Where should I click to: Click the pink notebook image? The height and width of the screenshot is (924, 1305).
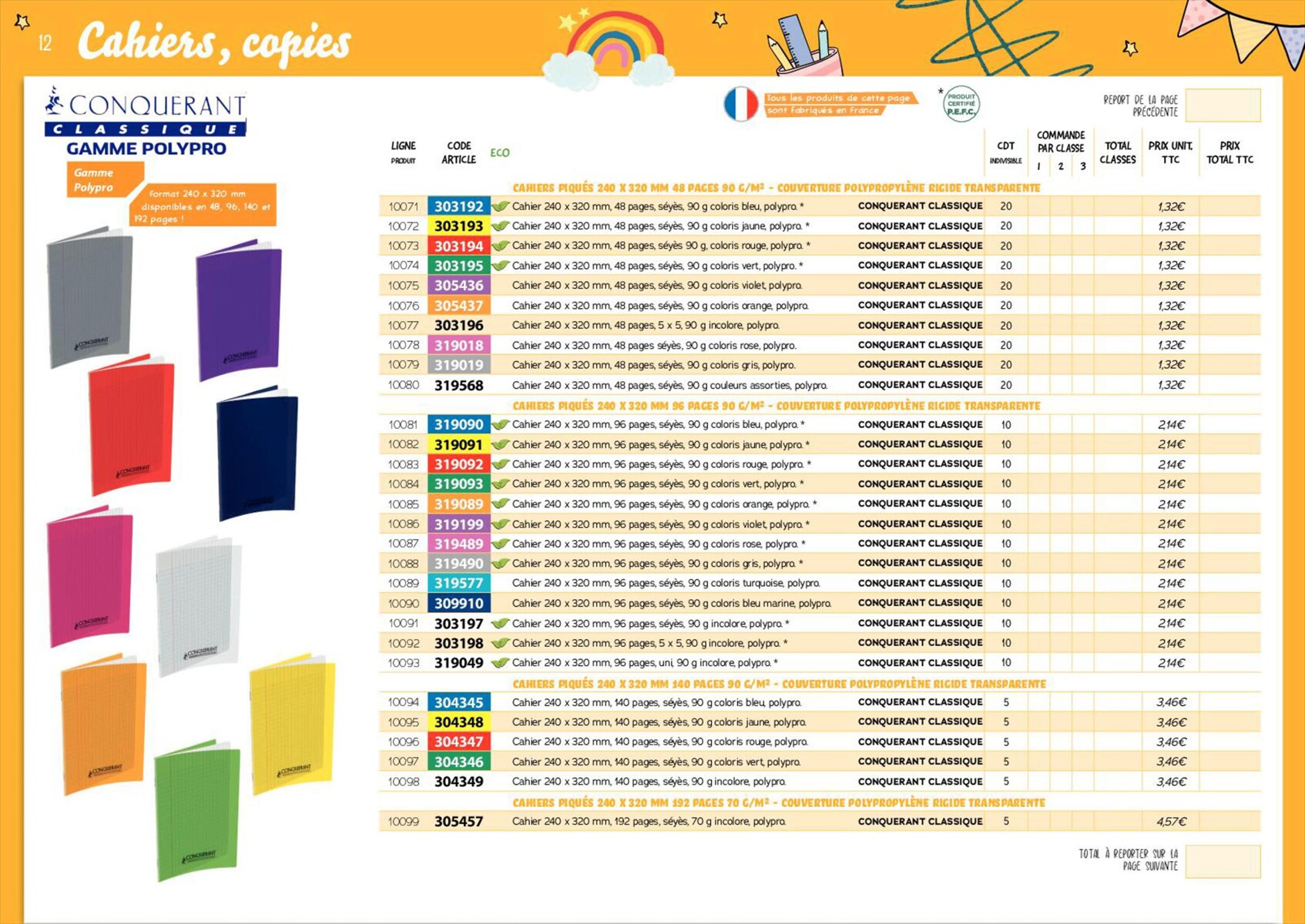[89, 576]
